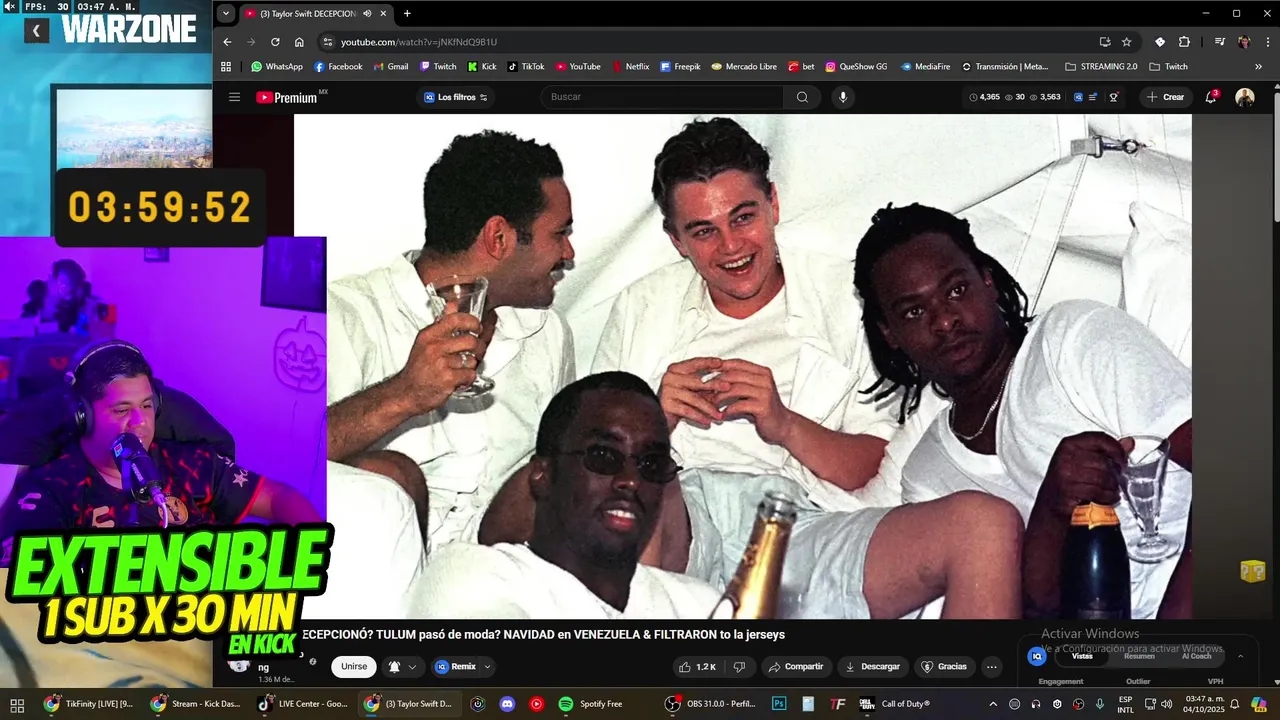Mute the Taylor Swift tab audio icon
1280x720 pixels.
click(367, 14)
